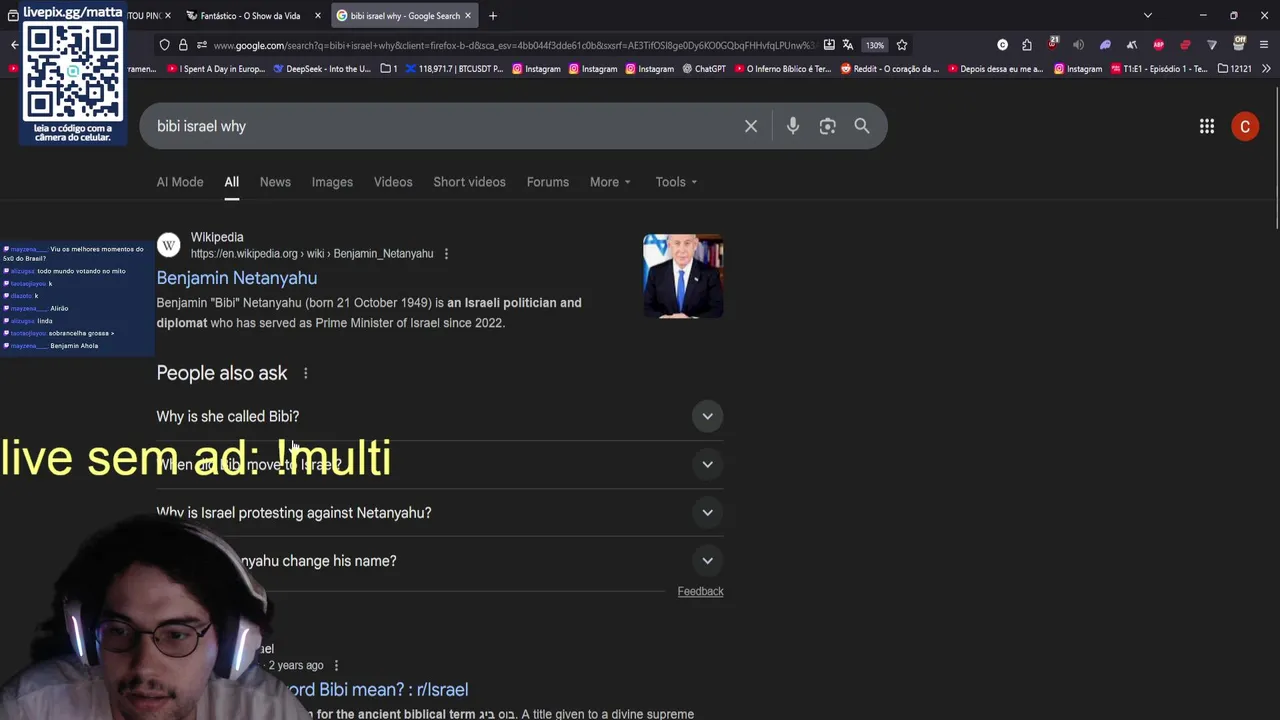
Task: Switch to AI Mode tab
Action: [180, 182]
